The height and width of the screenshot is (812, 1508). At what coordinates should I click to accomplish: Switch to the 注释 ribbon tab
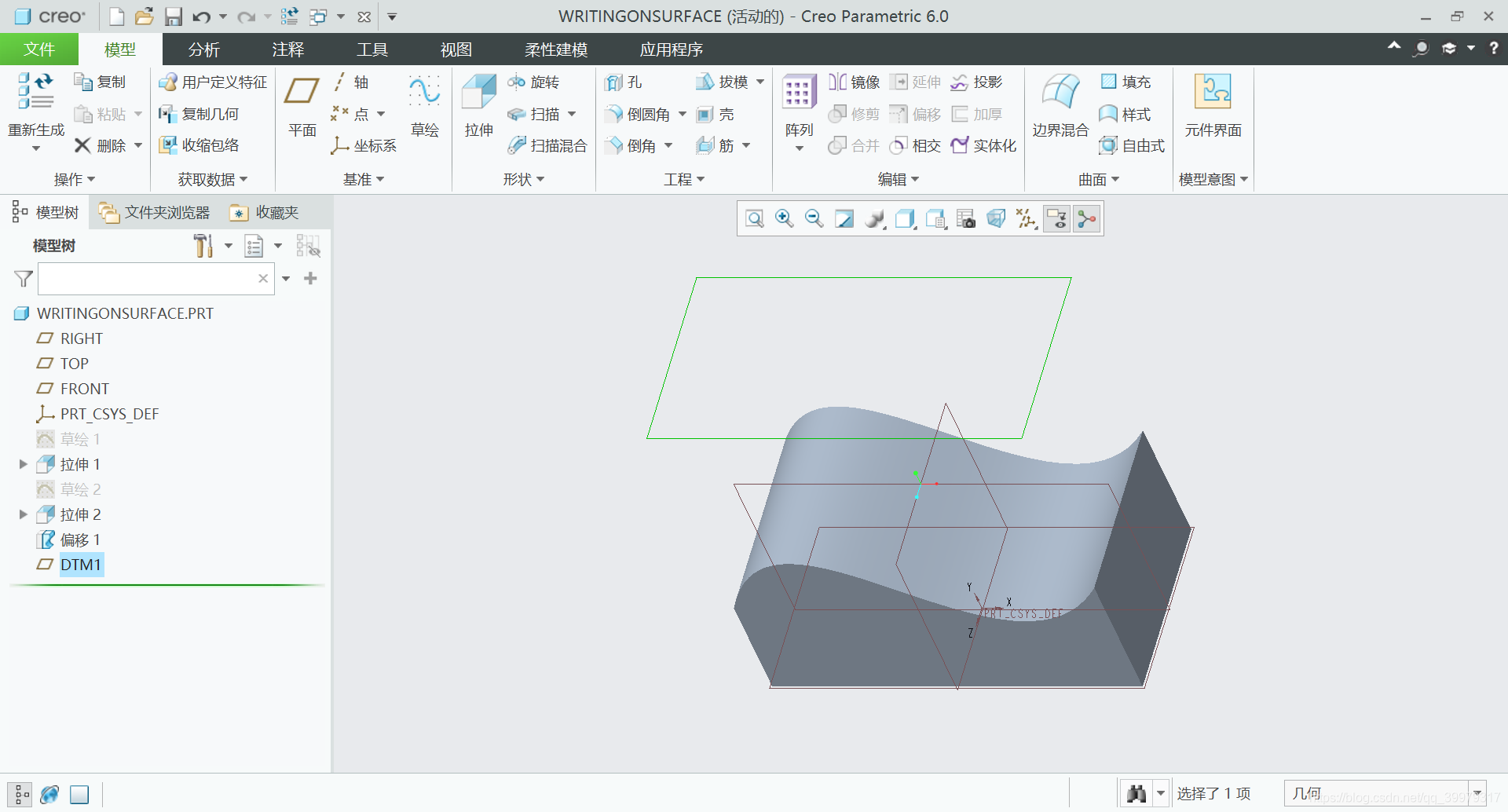tap(288, 49)
